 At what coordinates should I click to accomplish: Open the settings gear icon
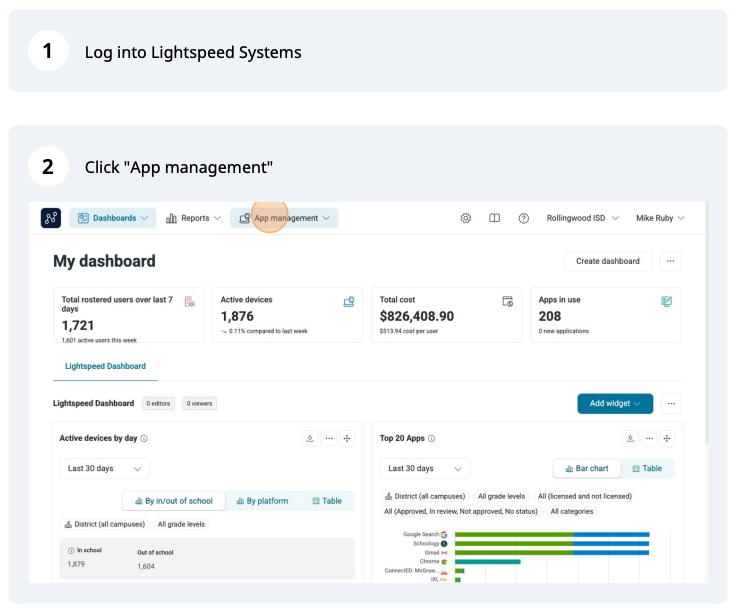(x=465, y=218)
